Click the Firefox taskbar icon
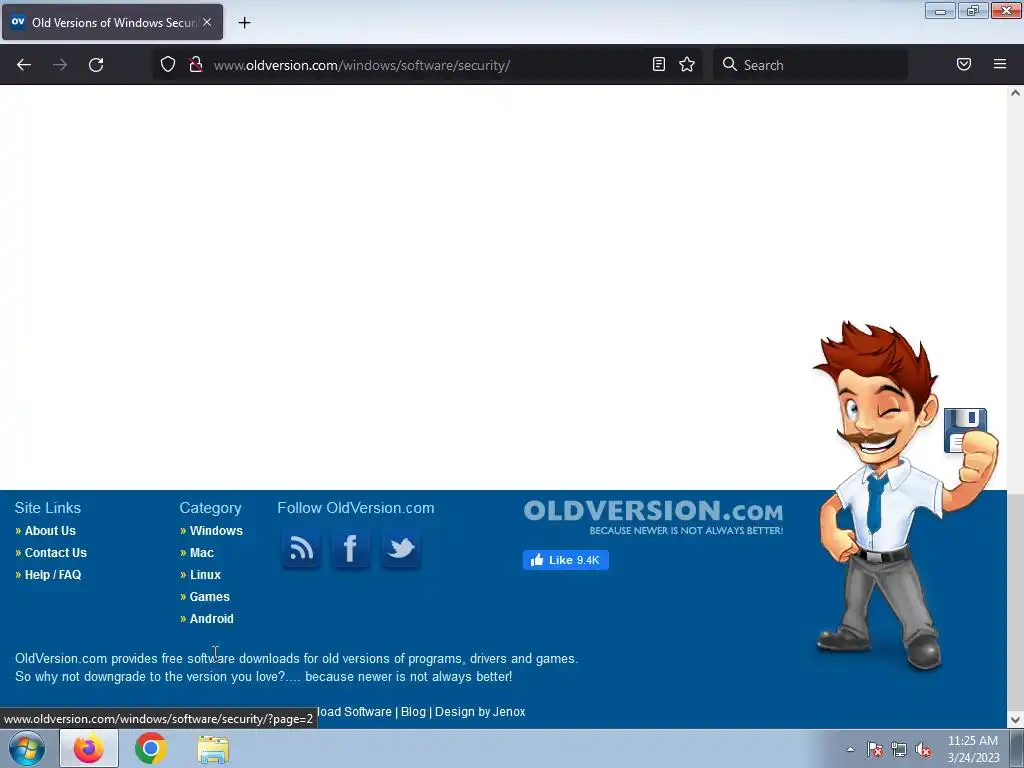 (x=89, y=748)
